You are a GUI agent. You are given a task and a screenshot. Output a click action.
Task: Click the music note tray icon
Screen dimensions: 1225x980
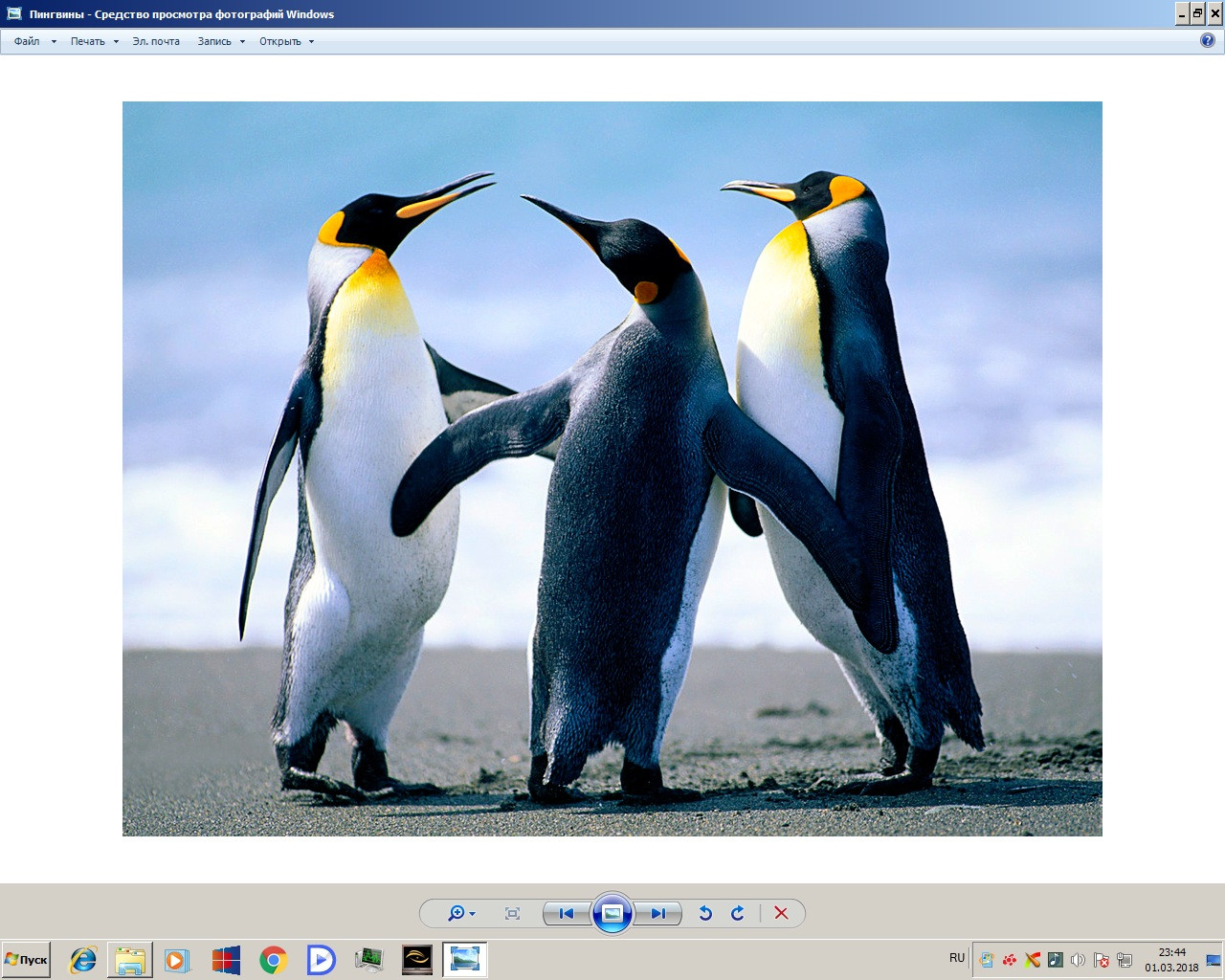tap(1056, 960)
